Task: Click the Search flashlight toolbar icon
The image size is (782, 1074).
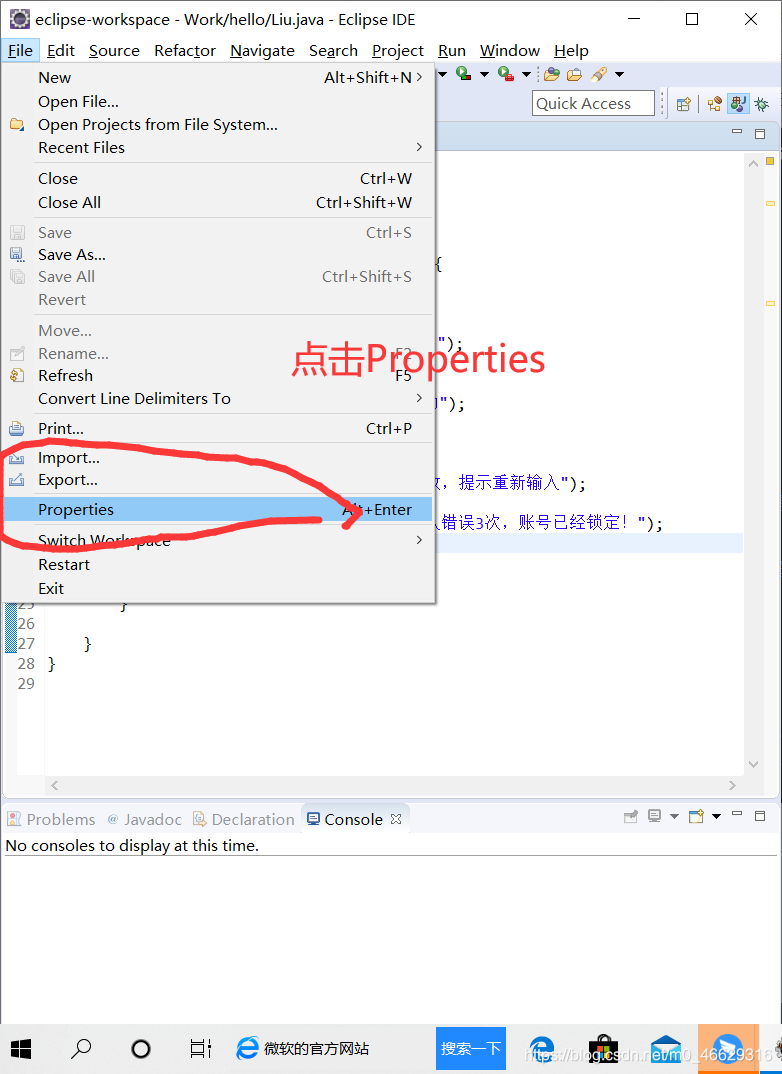Action: click(599, 74)
